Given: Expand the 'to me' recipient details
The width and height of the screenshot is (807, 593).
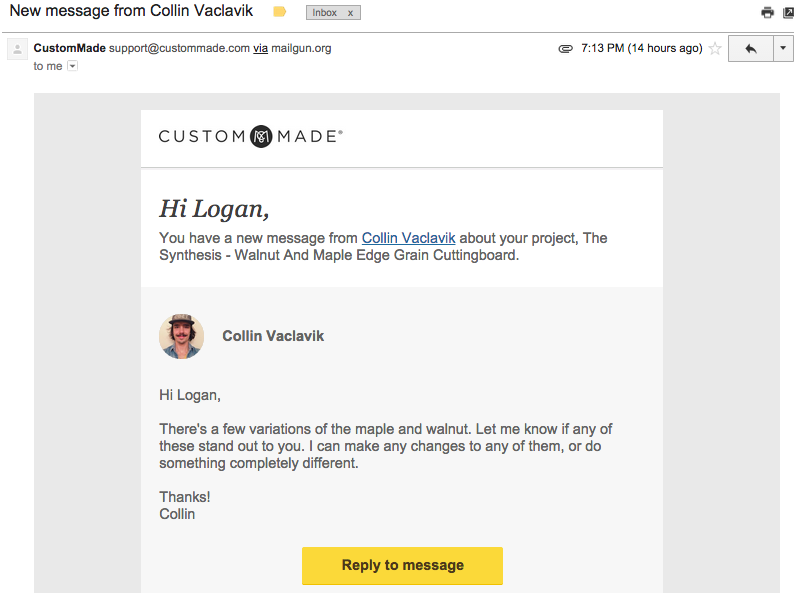Looking at the screenshot, I should (73, 66).
